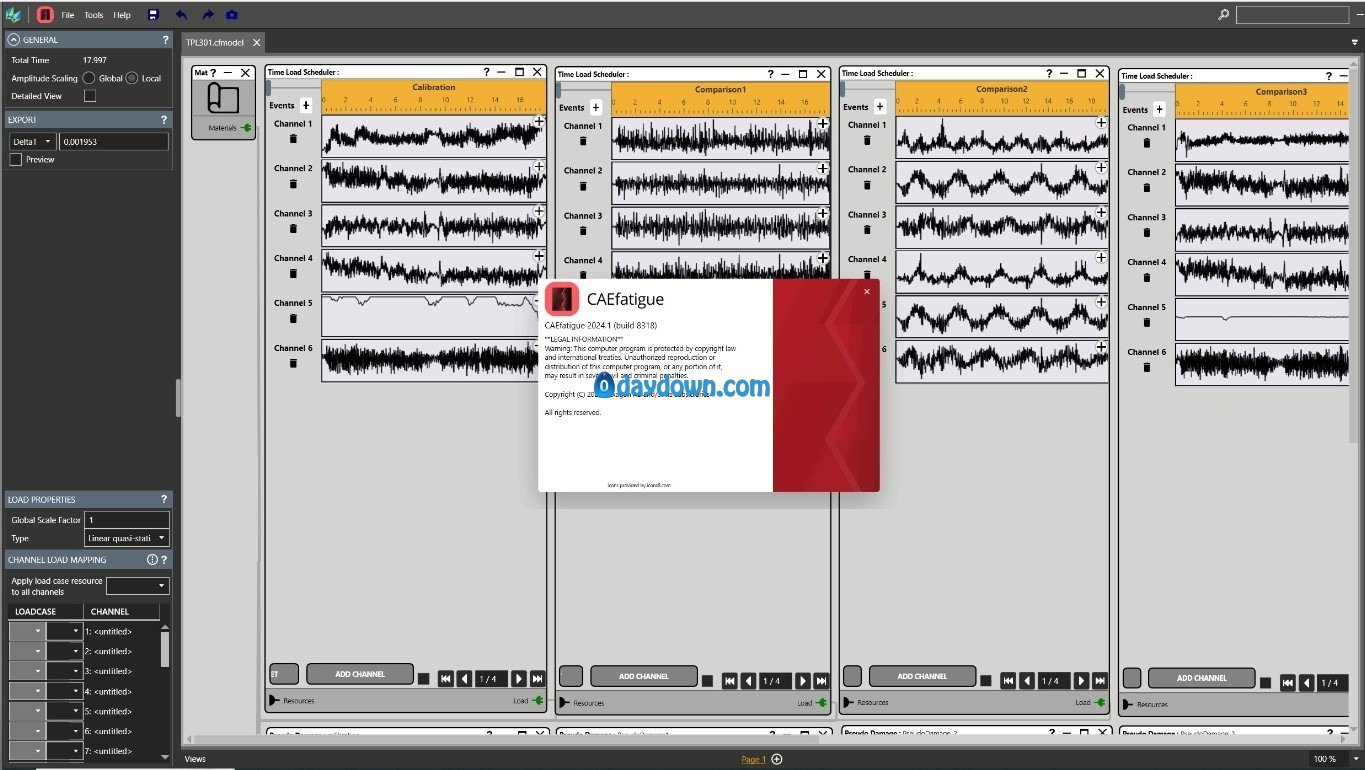This screenshot has height=770, width=1365.
Task: Click green Load connector of Calibration scheduler
Action: [x=539, y=701]
